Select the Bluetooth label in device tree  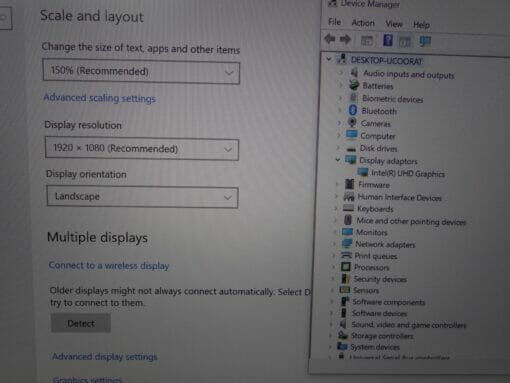[379, 111]
